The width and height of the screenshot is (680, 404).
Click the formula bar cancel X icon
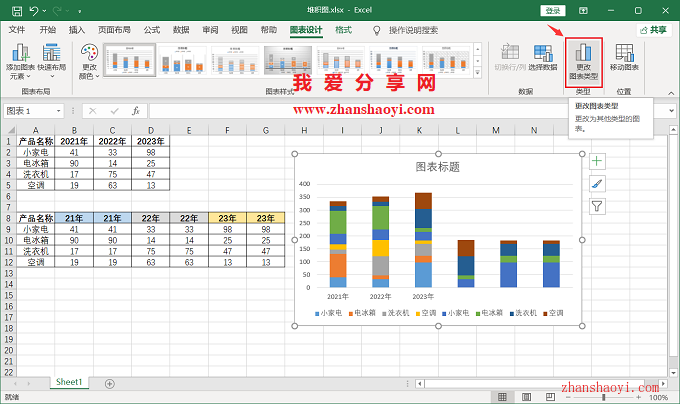(92, 111)
